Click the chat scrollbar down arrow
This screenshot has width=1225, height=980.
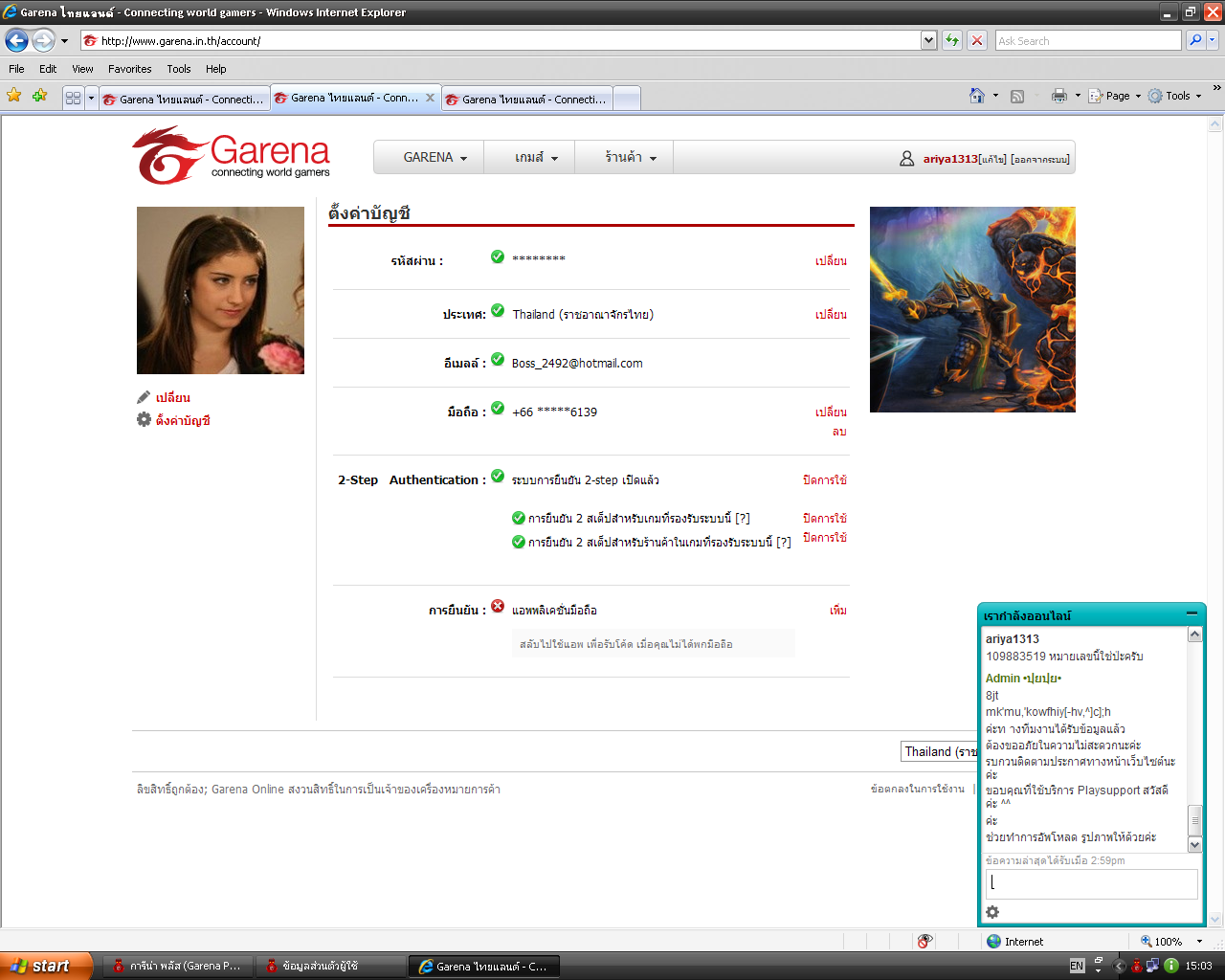[x=1194, y=845]
